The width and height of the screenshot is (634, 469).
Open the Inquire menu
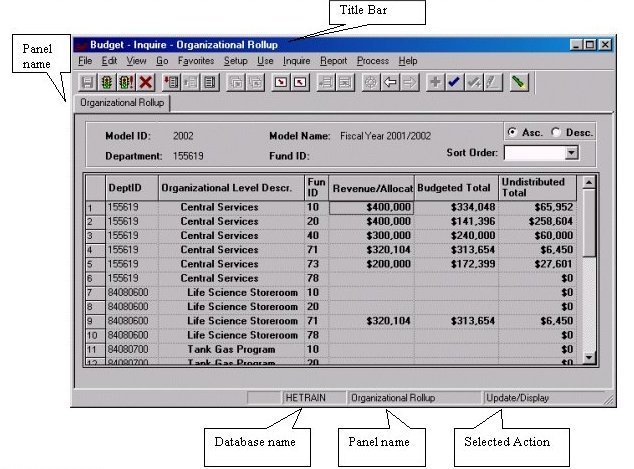(x=296, y=61)
